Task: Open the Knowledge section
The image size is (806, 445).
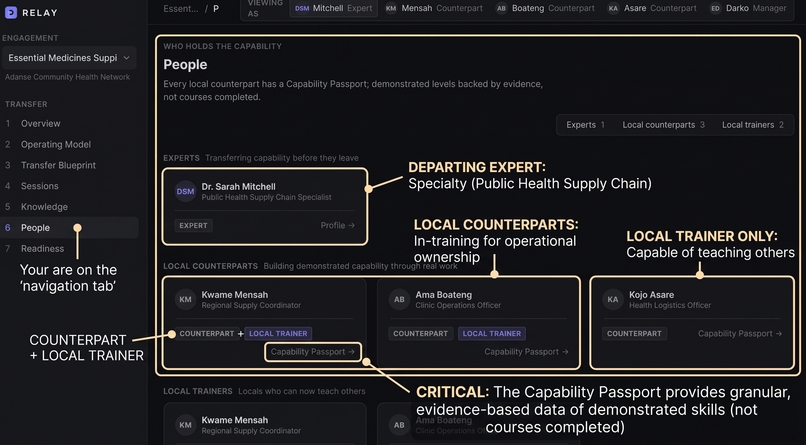Action: (x=69, y=207)
